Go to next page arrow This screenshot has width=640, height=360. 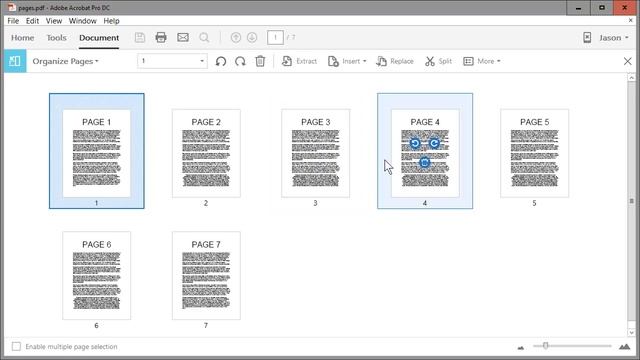point(252,38)
